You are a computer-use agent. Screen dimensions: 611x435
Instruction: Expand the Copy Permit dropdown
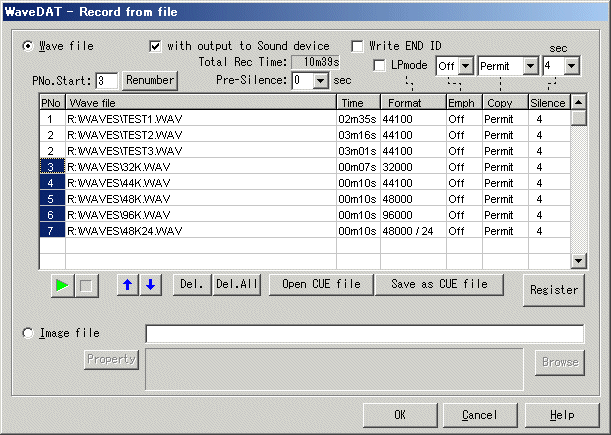[531, 66]
